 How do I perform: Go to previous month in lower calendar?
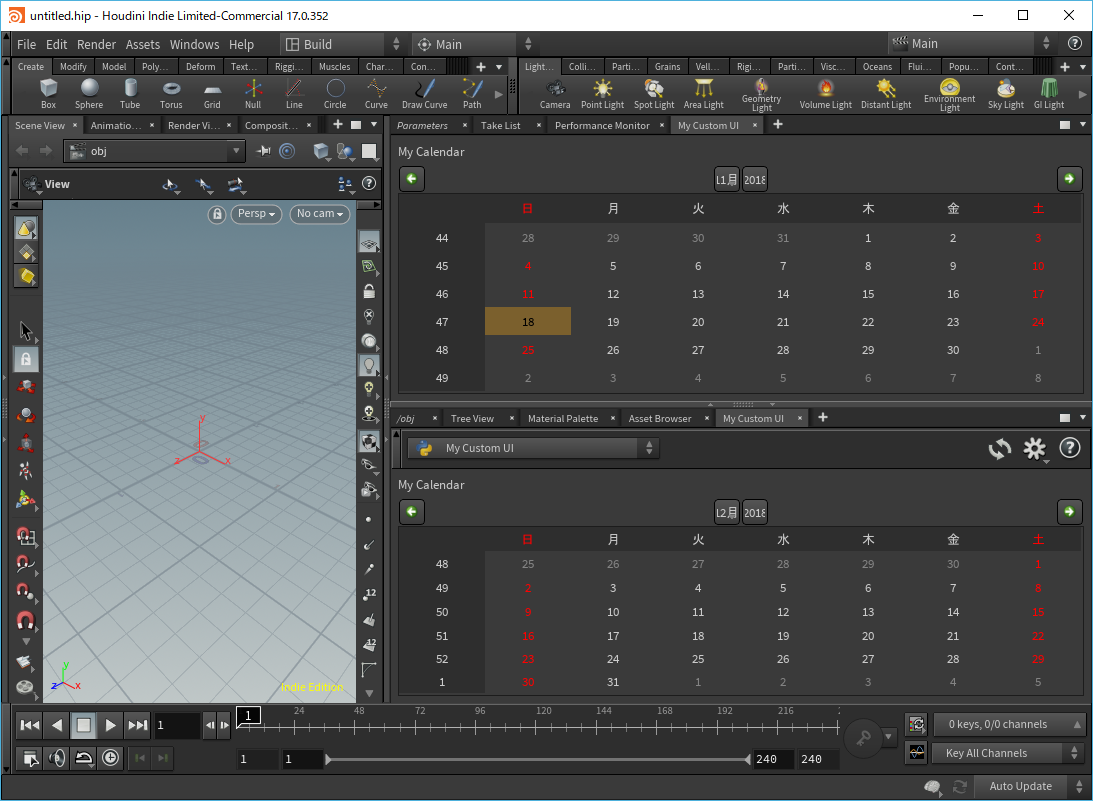412,512
